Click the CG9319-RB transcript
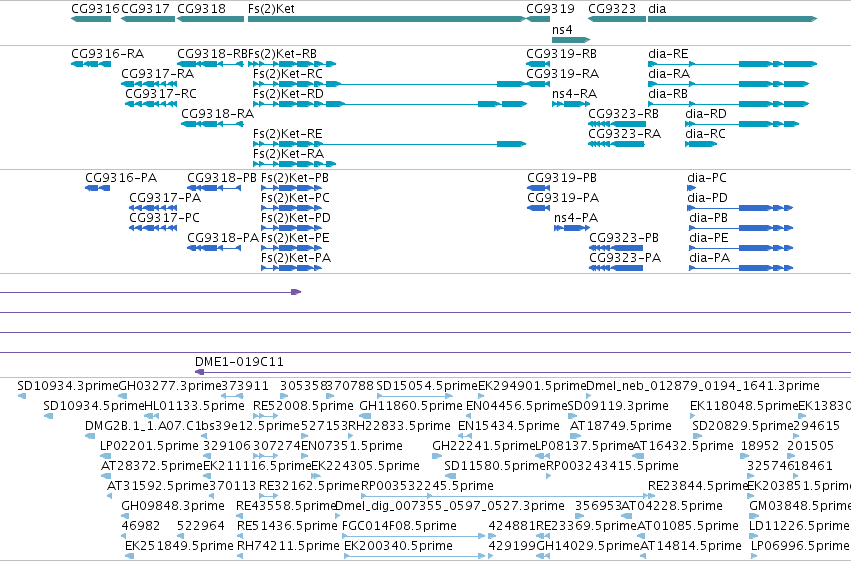Viewport: 851px width, 561px height. (538, 64)
